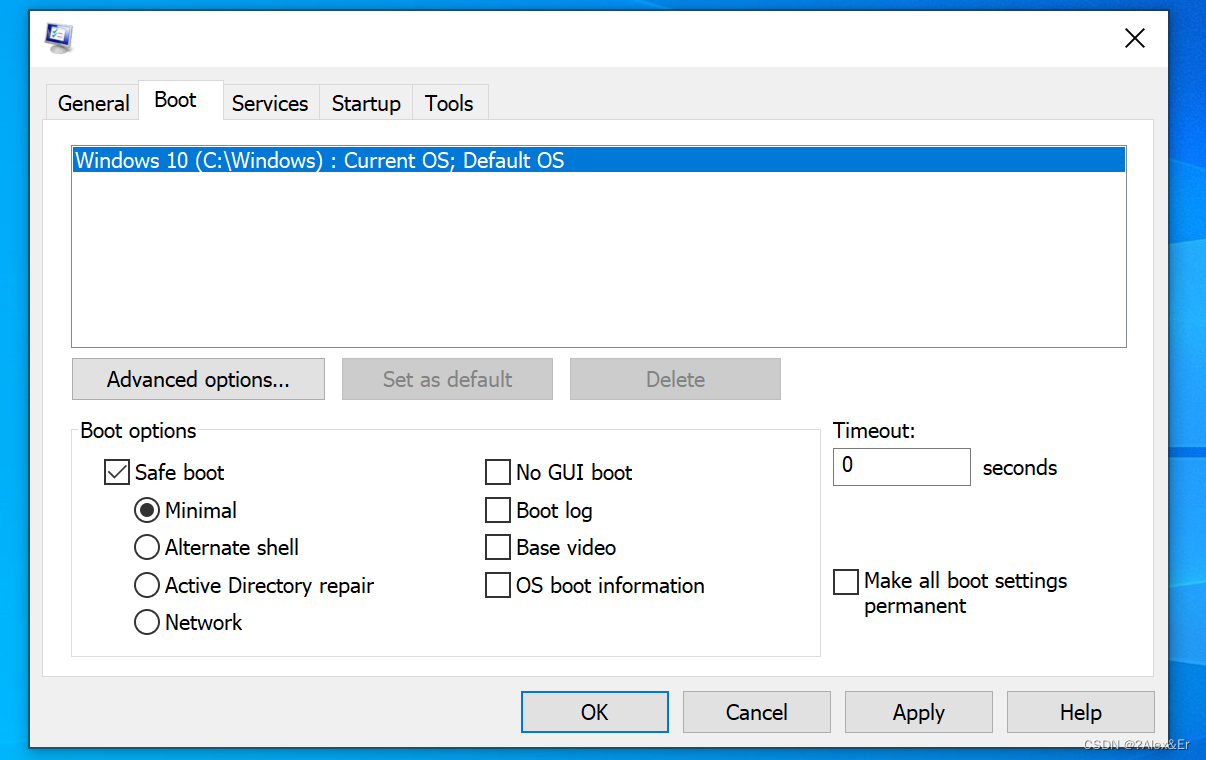Click the Cancel button
The width and height of the screenshot is (1206, 760).
tap(757, 712)
